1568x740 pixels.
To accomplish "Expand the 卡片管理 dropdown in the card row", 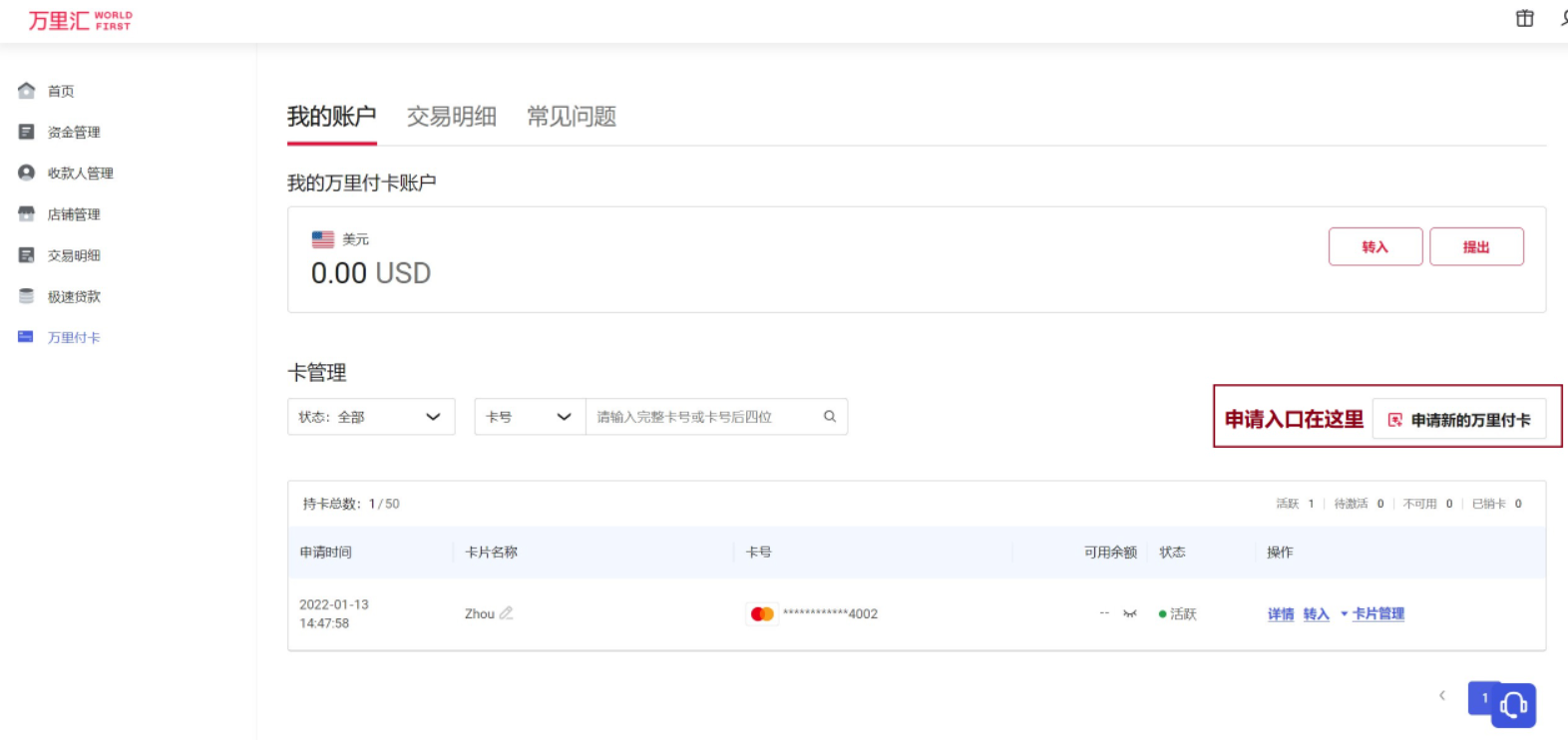I will (x=1372, y=613).
